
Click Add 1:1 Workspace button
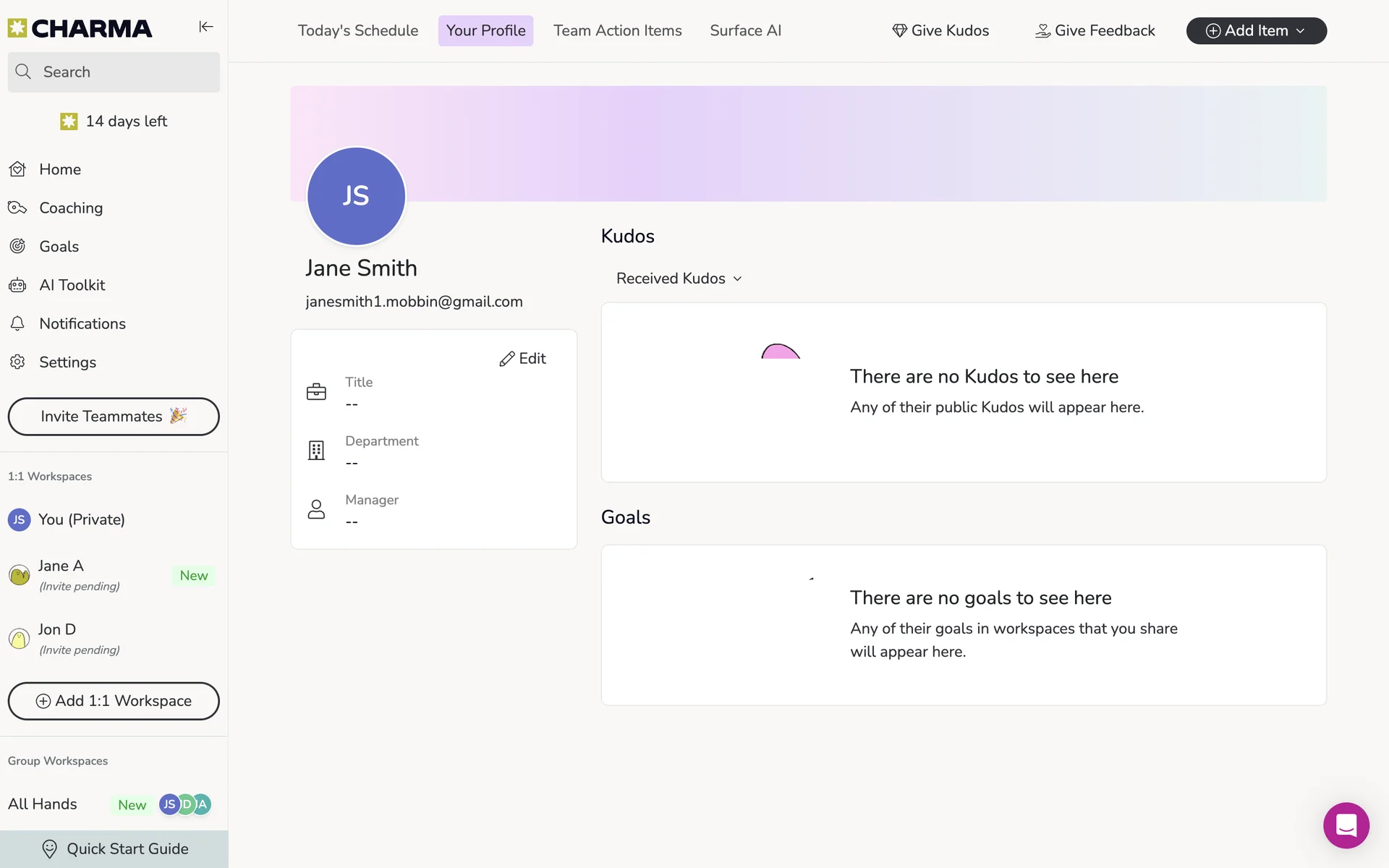pyautogui.click(x=114, y=701)
